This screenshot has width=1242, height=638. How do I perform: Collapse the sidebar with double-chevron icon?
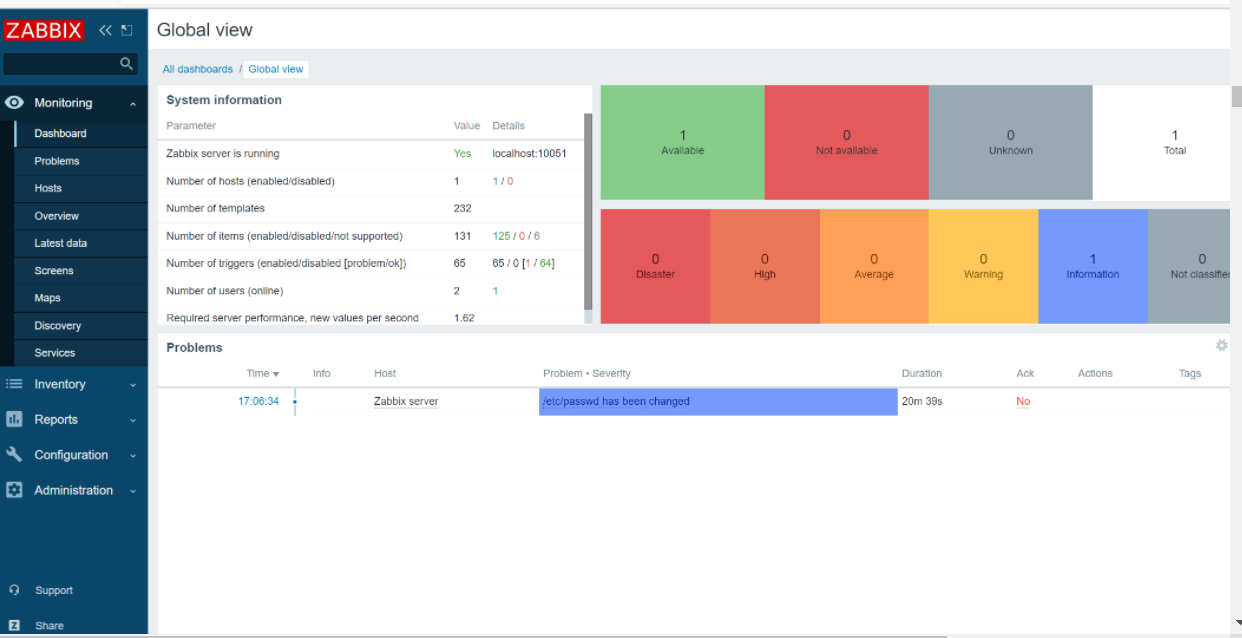(106, 31)
